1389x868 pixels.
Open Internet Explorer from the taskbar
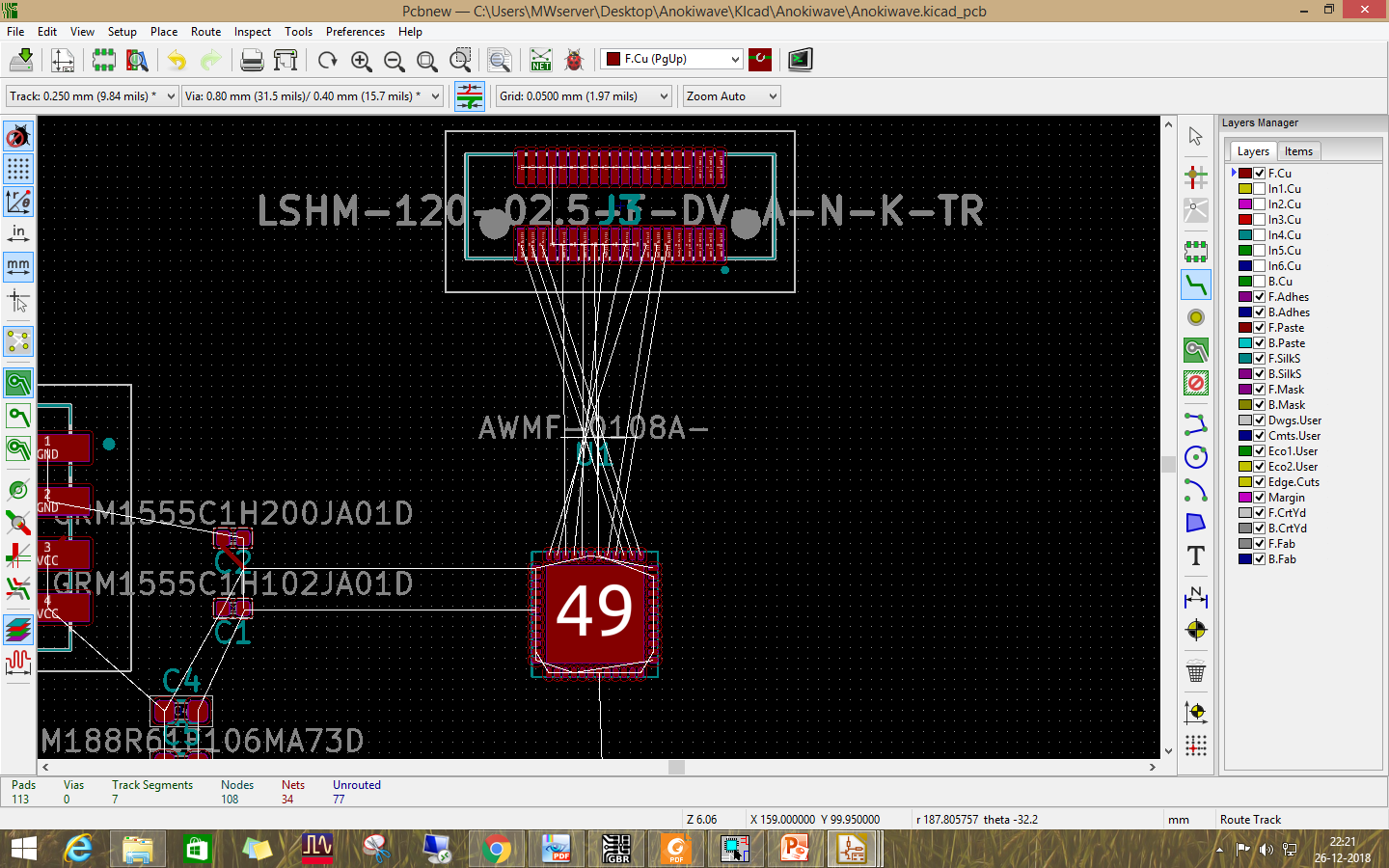tap(78, 849)
